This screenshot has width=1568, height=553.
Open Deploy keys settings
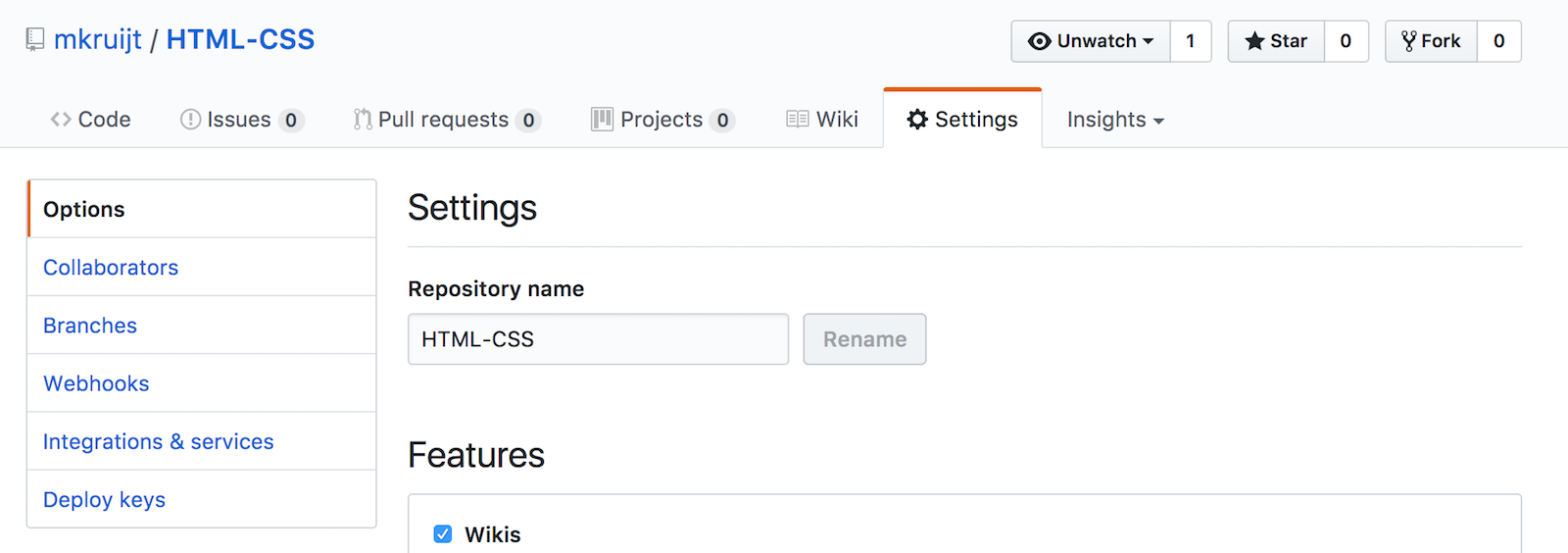[202, 499]
